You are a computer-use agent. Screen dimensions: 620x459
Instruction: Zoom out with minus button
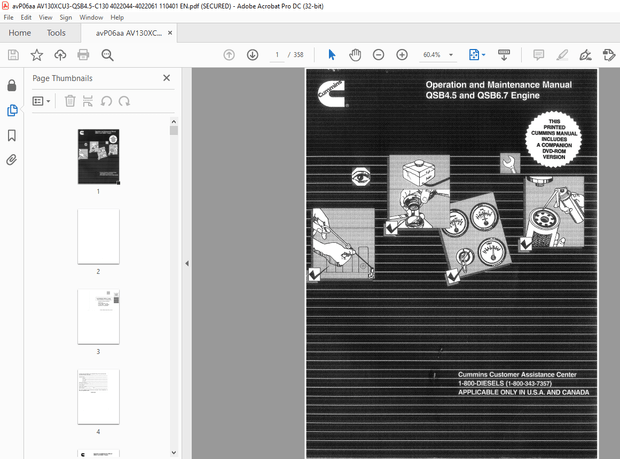pos(378,55)
